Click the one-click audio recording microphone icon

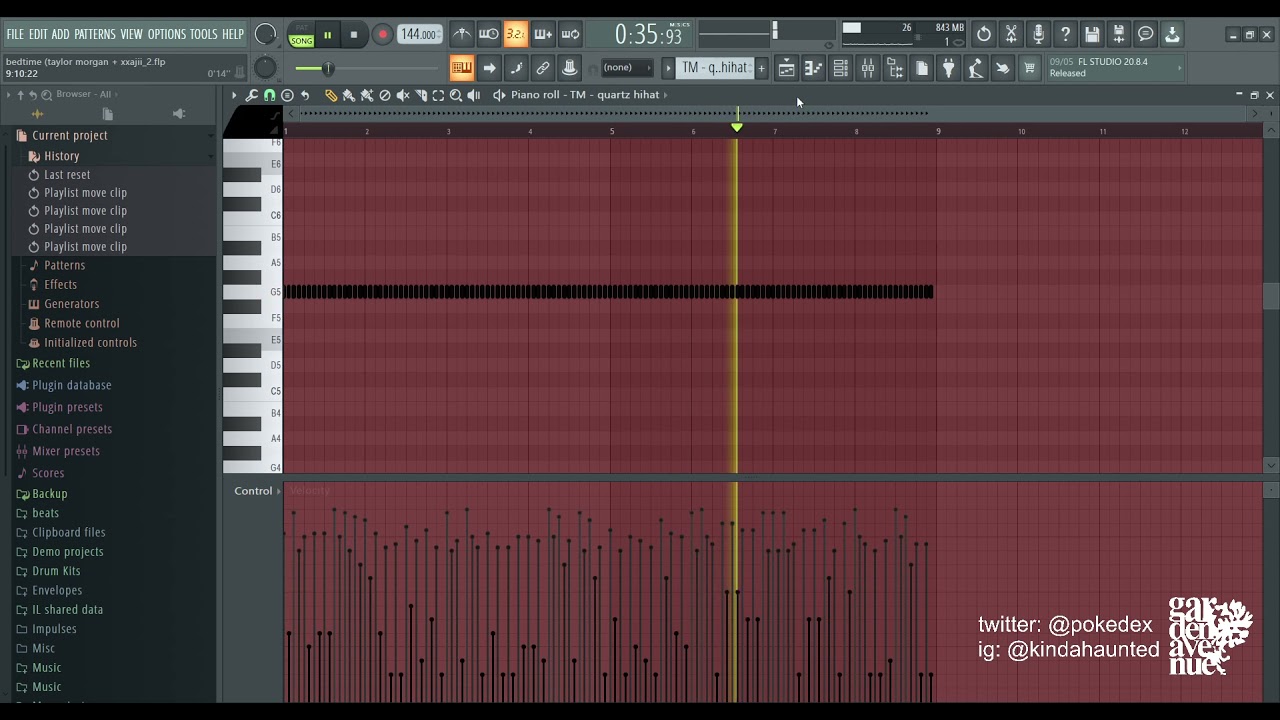click(x=1038, y=35)
